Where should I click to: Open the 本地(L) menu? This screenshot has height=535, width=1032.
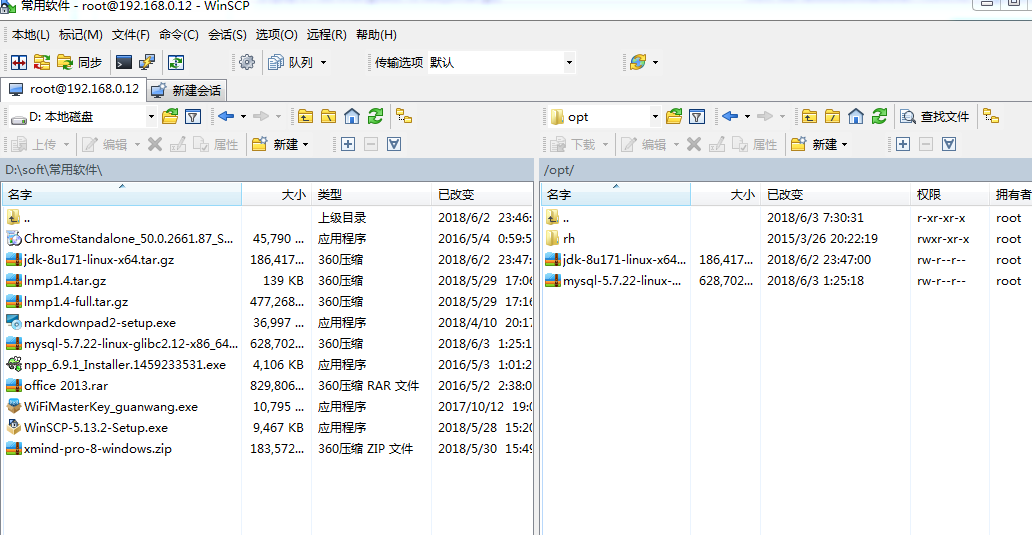click(x=30, y=35)
